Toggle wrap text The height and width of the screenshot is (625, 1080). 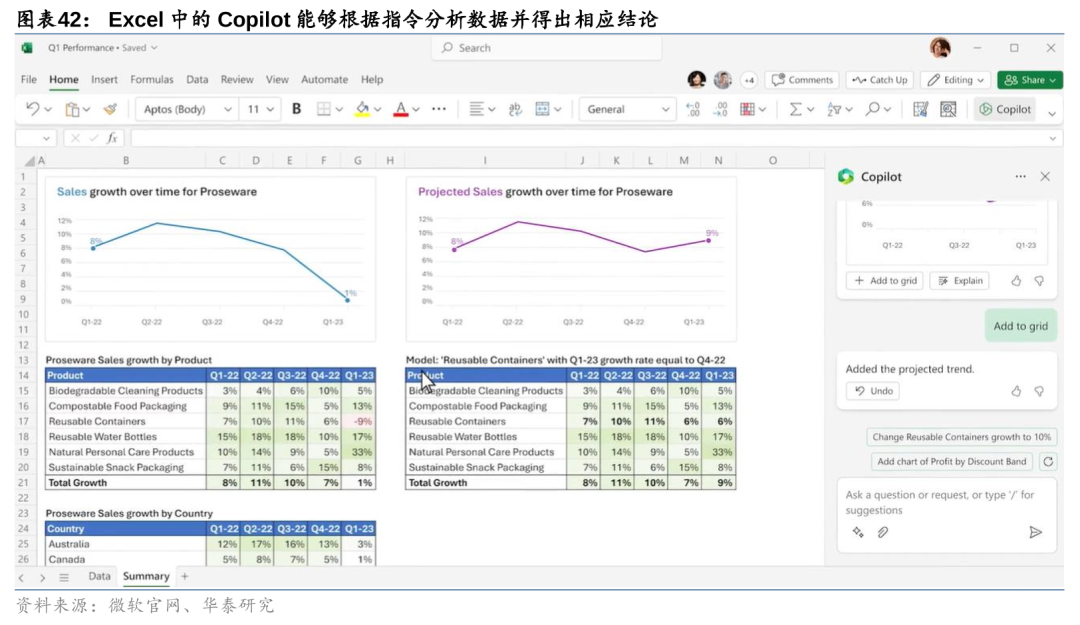(x=515, y=109)
